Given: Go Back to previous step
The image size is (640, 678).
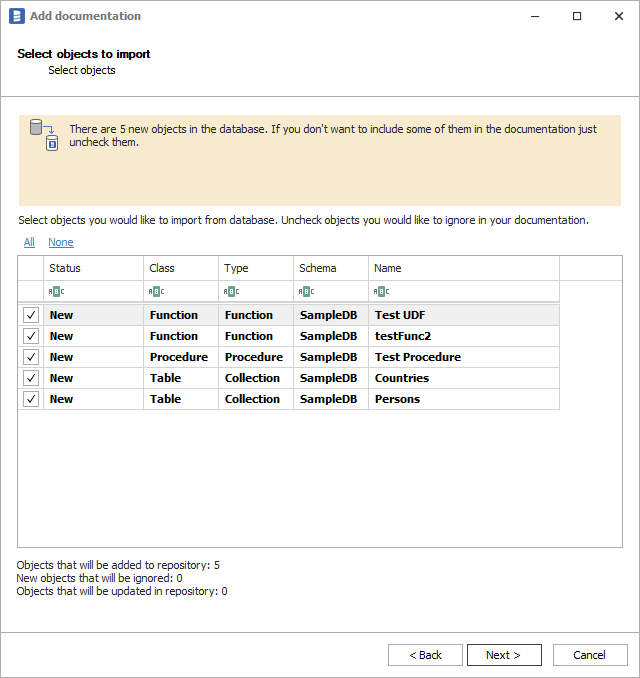Looking at the screenshot, I should tap(425, 655).
